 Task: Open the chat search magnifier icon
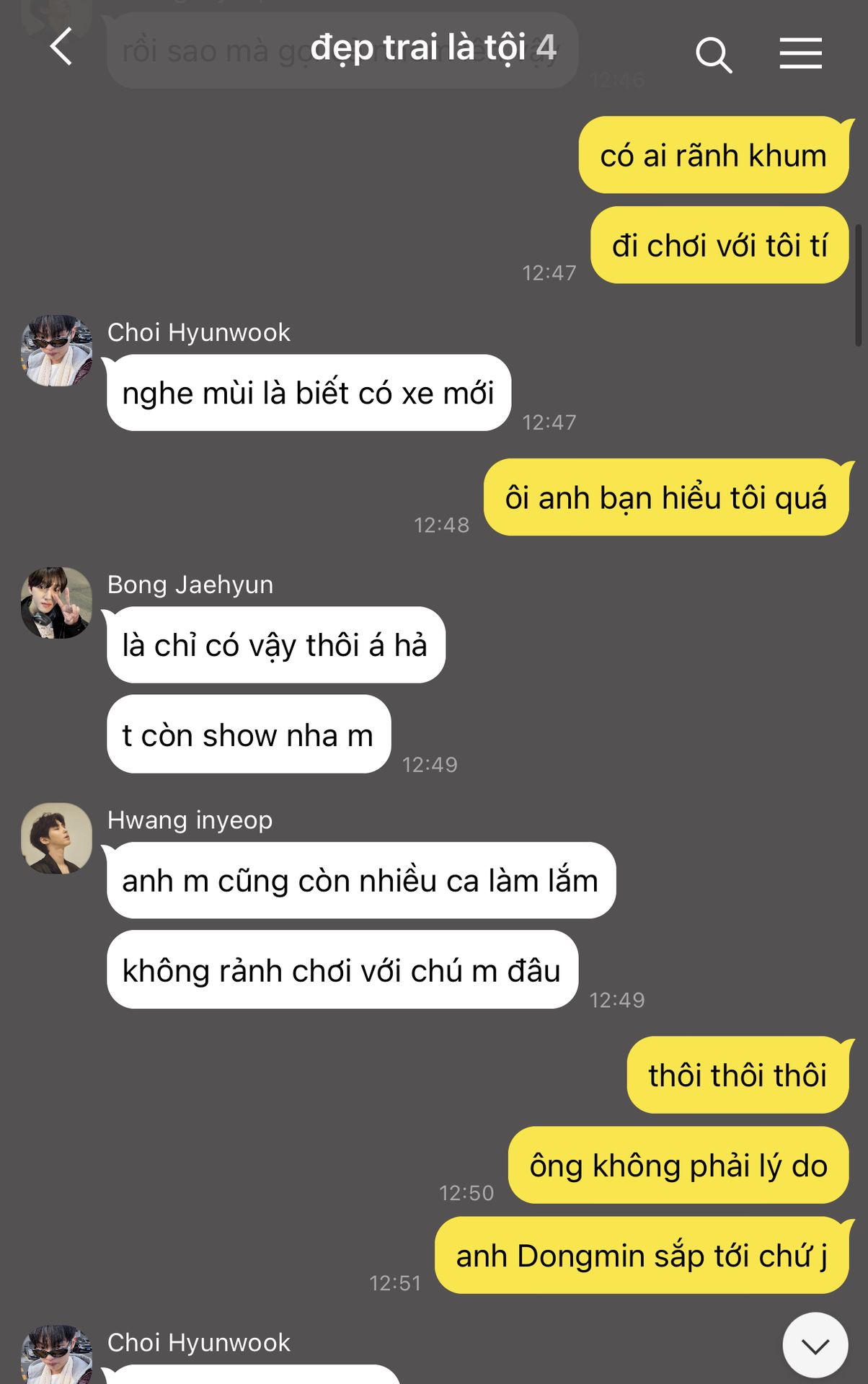[714, 55]
